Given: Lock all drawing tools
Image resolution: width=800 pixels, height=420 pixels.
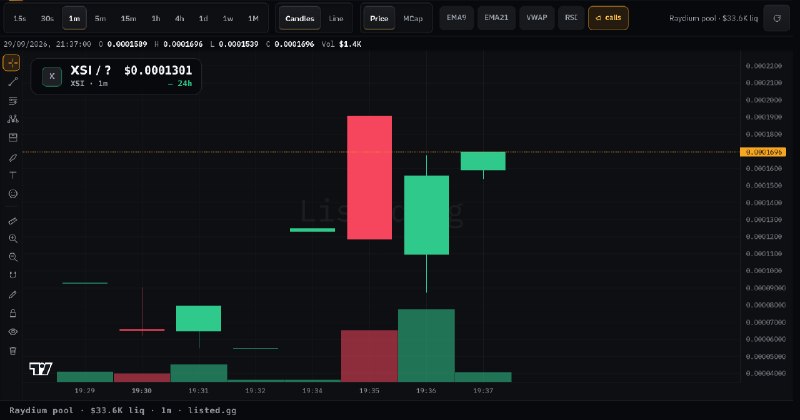Looking at the screenshot, I should click(13, 313).
